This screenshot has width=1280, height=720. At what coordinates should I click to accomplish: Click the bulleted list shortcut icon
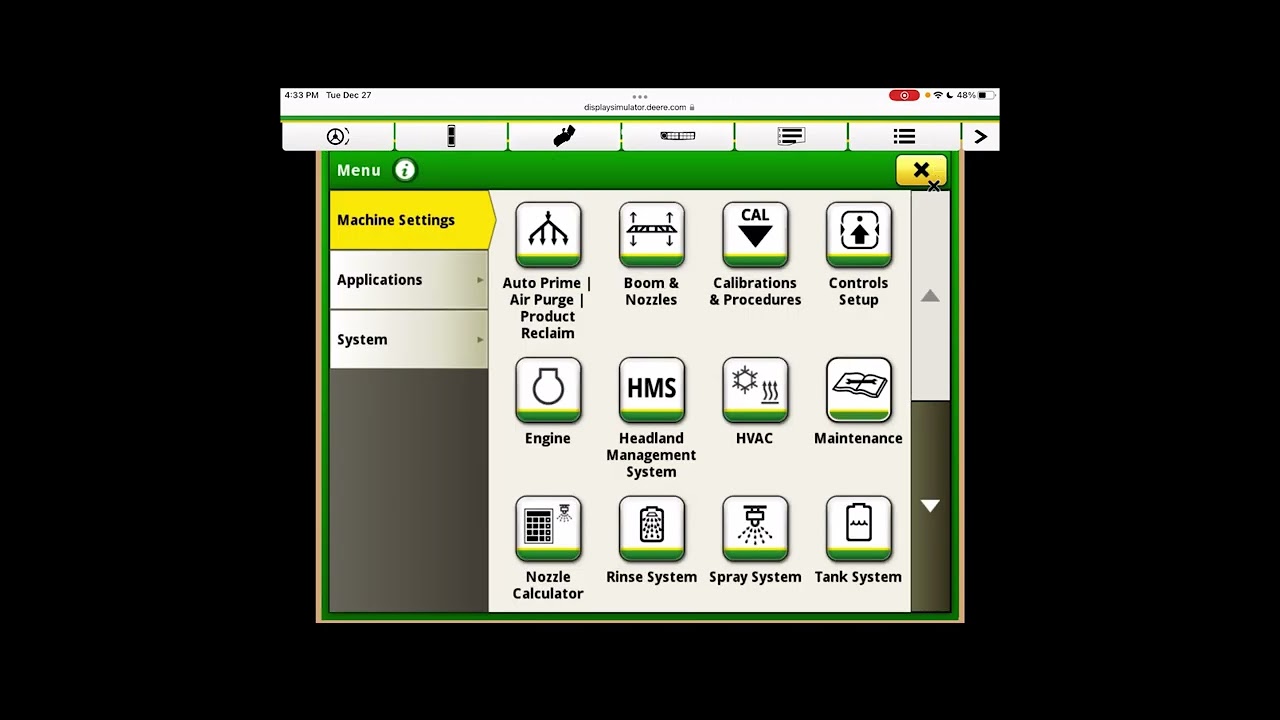(904, 136)
